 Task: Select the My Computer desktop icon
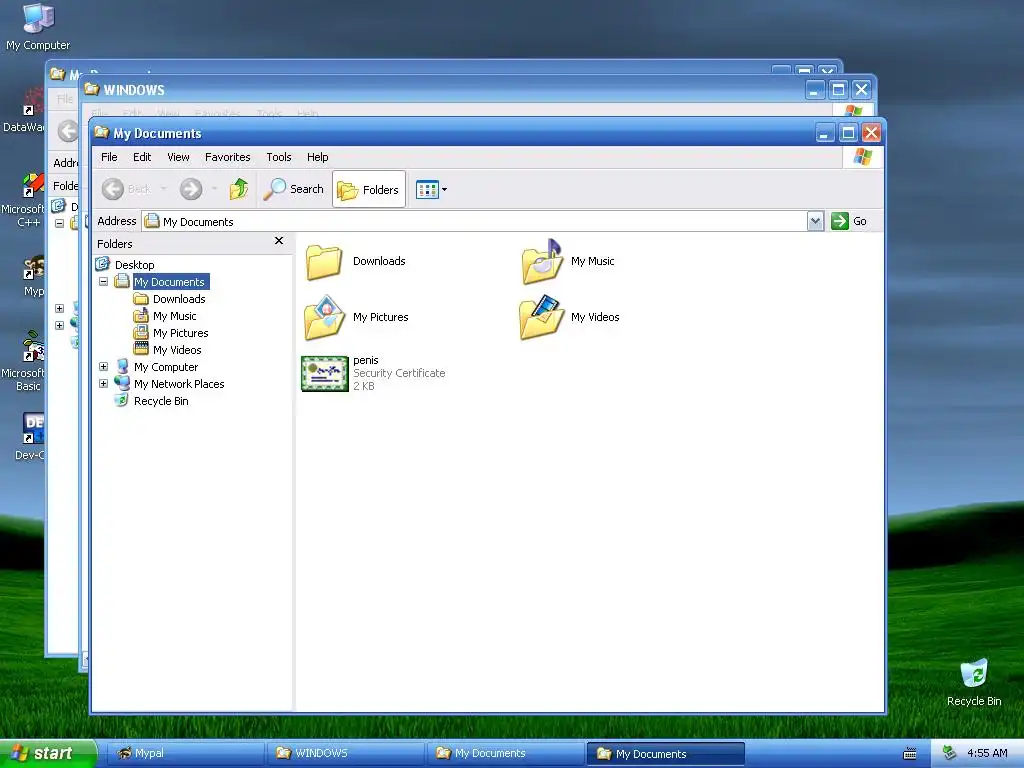pos(38,26)
